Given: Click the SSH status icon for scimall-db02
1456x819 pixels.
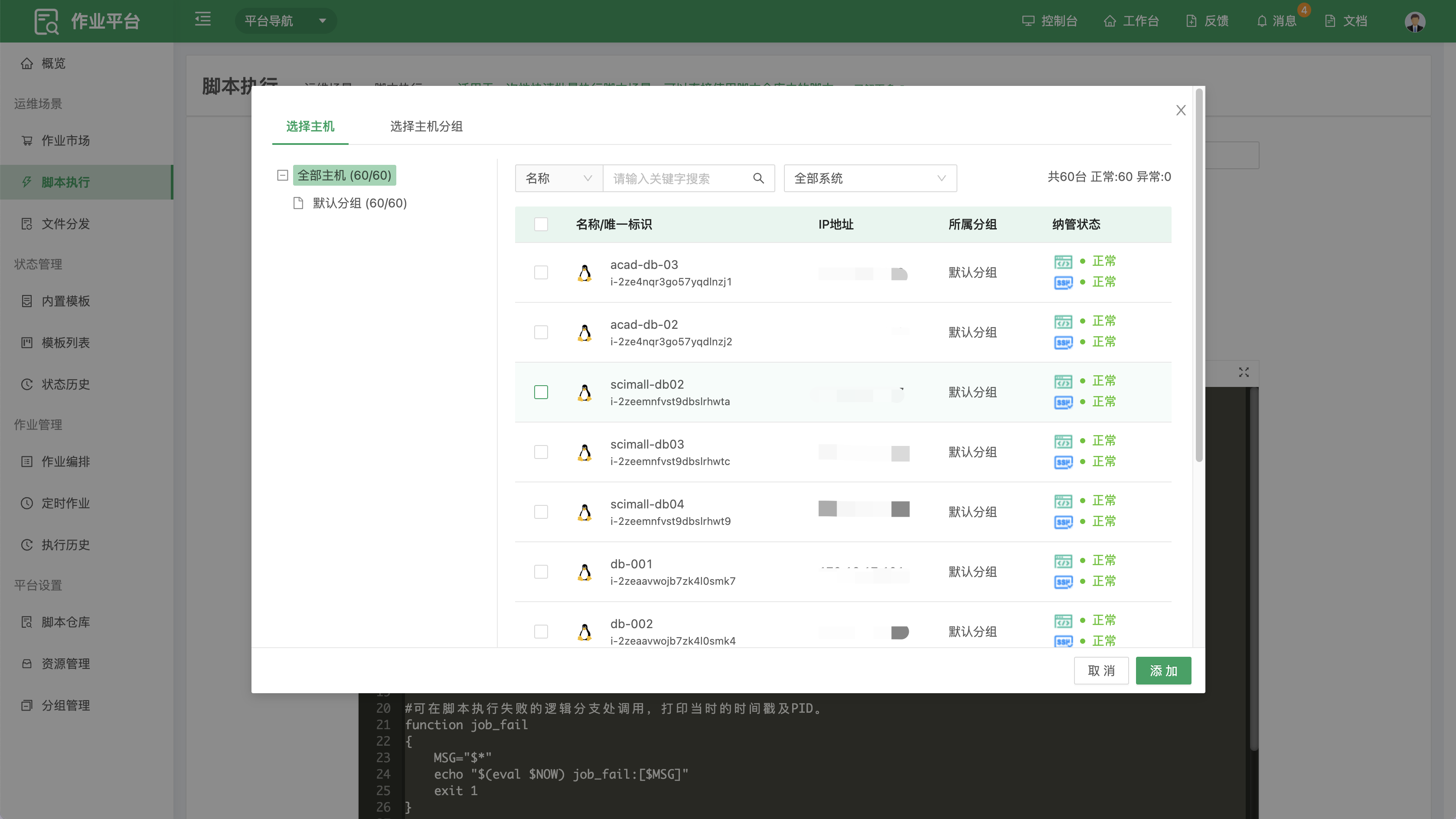Looking at the screenshot, I should [x=1063, y=402].
